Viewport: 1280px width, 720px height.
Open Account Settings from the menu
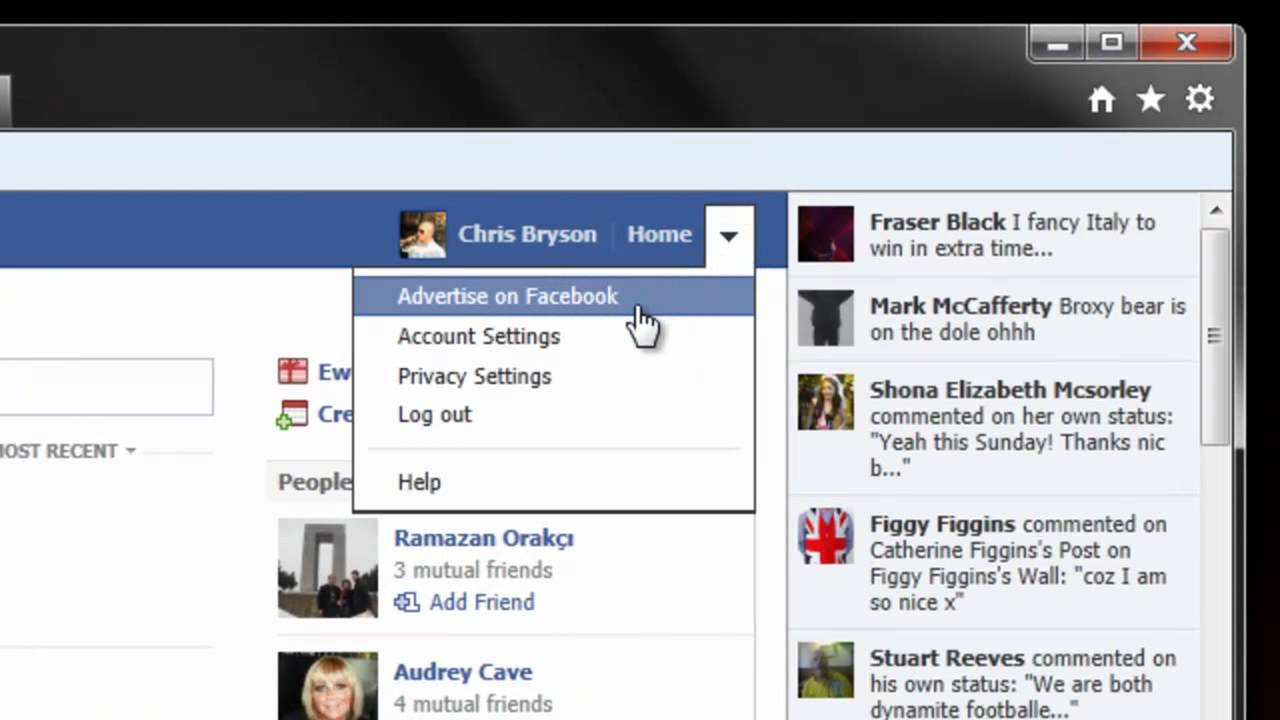pyautogui.click(x=479, y=336)
